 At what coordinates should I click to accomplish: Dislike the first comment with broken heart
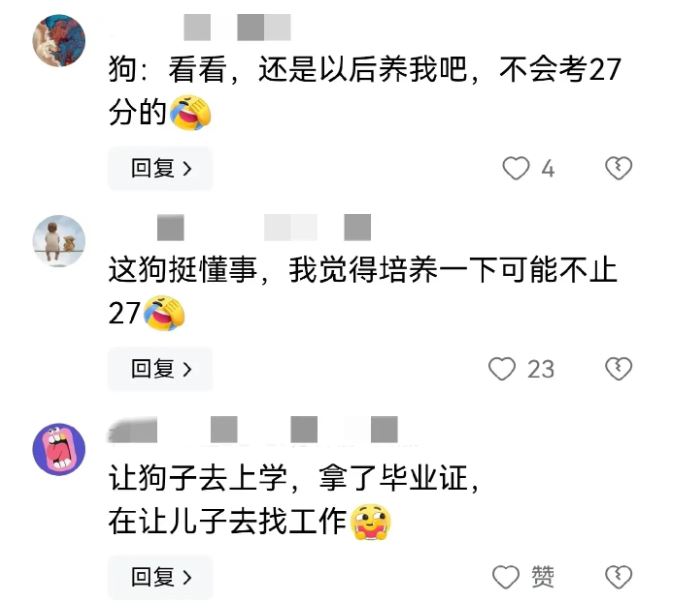point(618,168)
